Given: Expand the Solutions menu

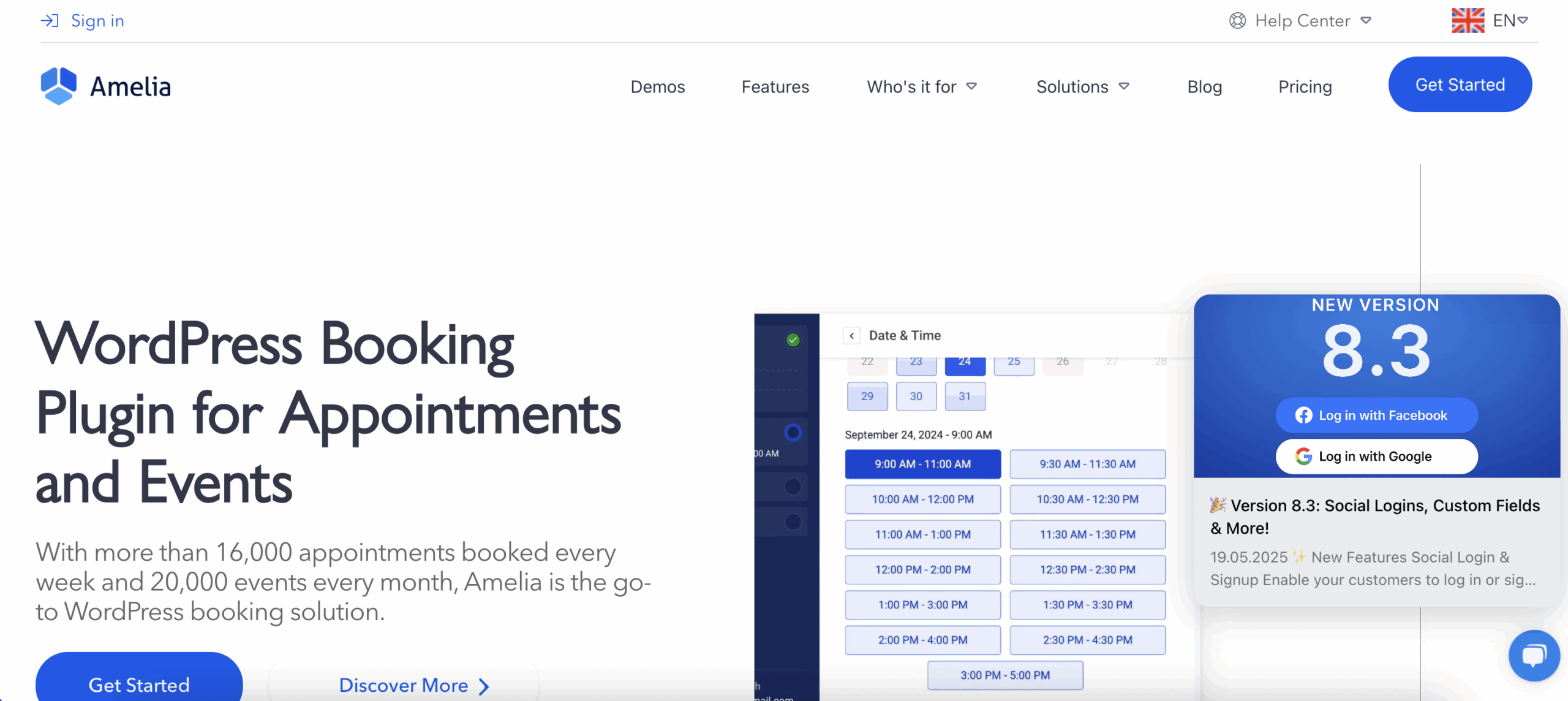Looking at the screenshot, I should (1082, 87).
